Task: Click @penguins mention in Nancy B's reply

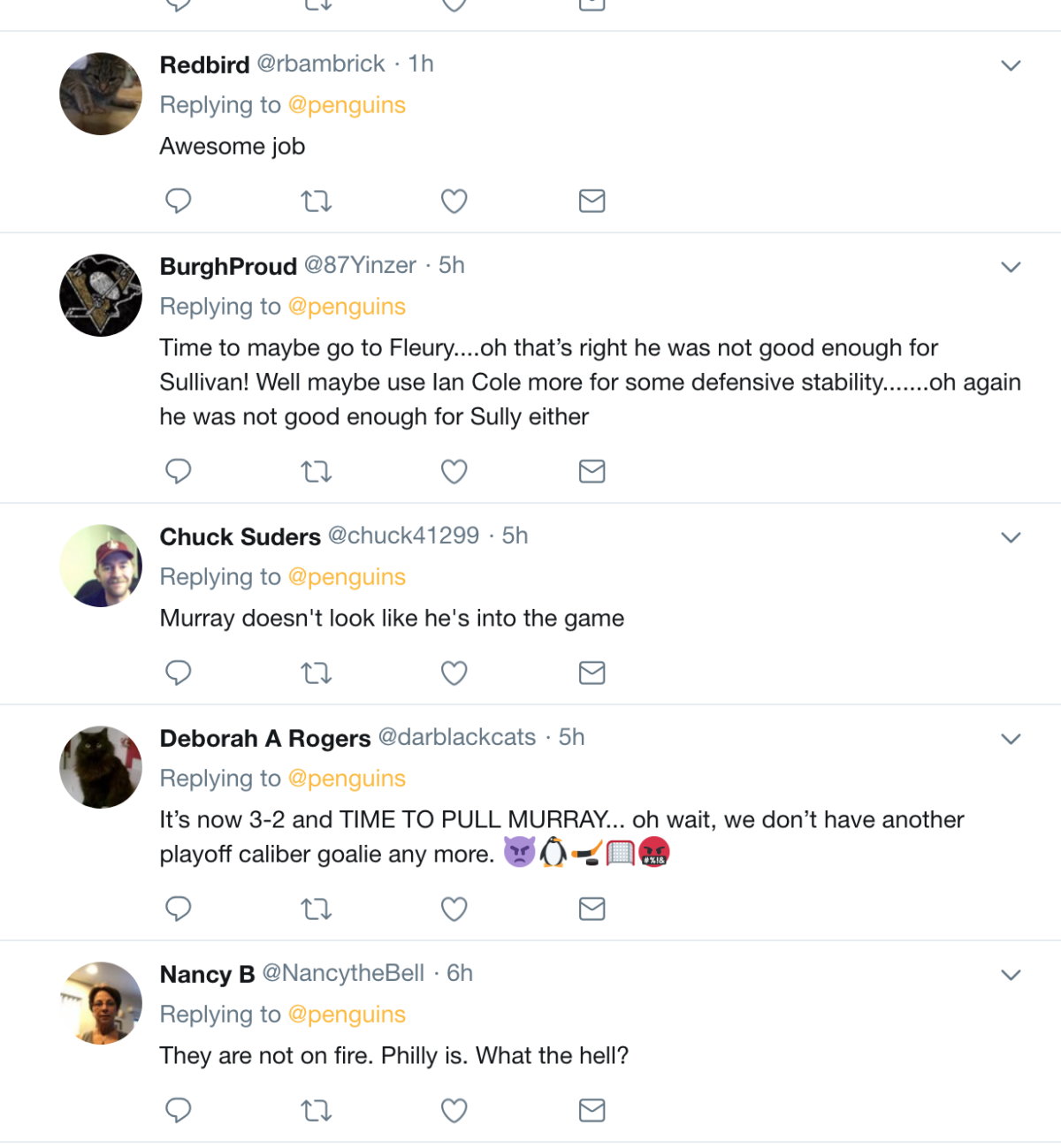Action: coord(347,1015)
